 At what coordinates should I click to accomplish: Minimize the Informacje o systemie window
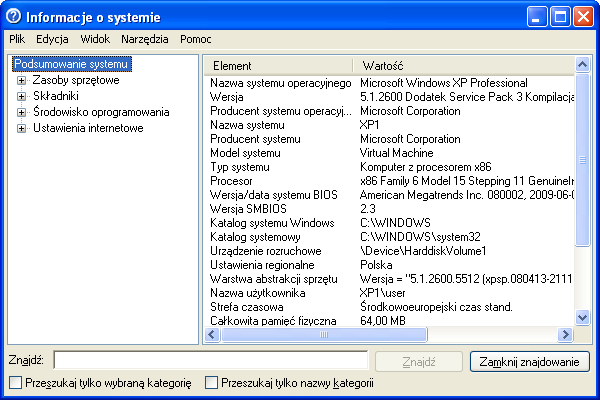pos(537,16)
